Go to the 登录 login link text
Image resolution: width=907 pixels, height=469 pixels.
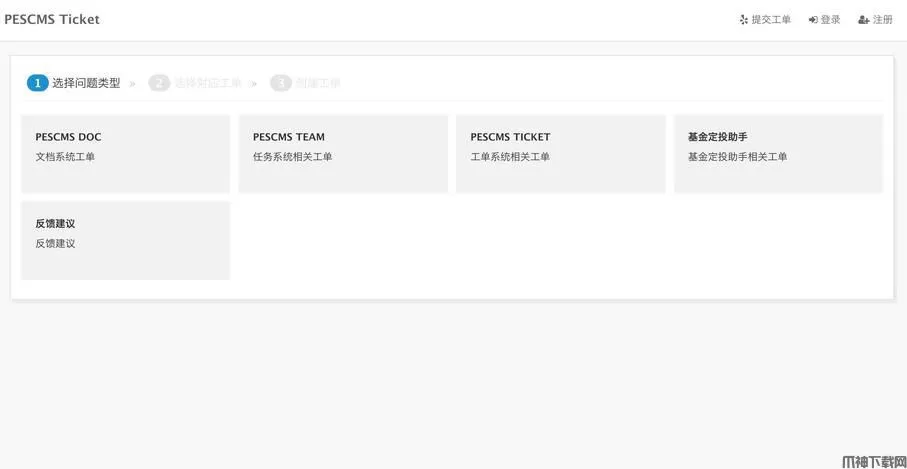point(830,20)
